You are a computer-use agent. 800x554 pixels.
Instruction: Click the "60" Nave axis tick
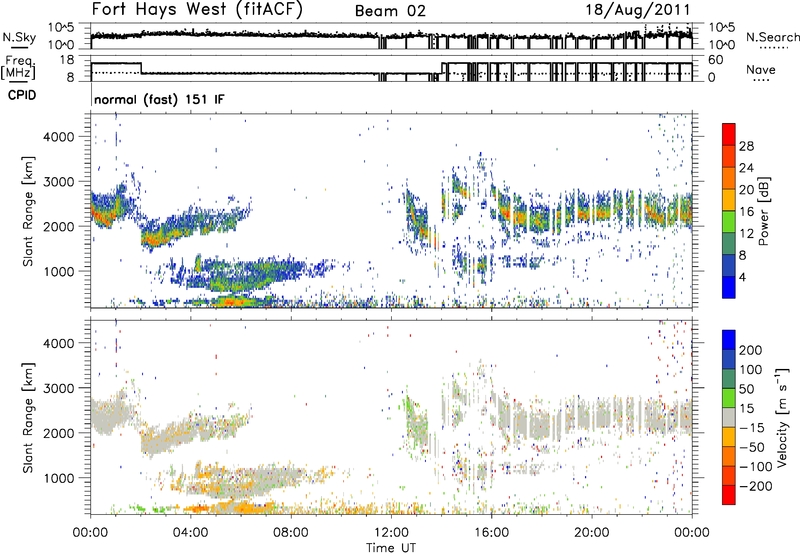coord(715,60)
